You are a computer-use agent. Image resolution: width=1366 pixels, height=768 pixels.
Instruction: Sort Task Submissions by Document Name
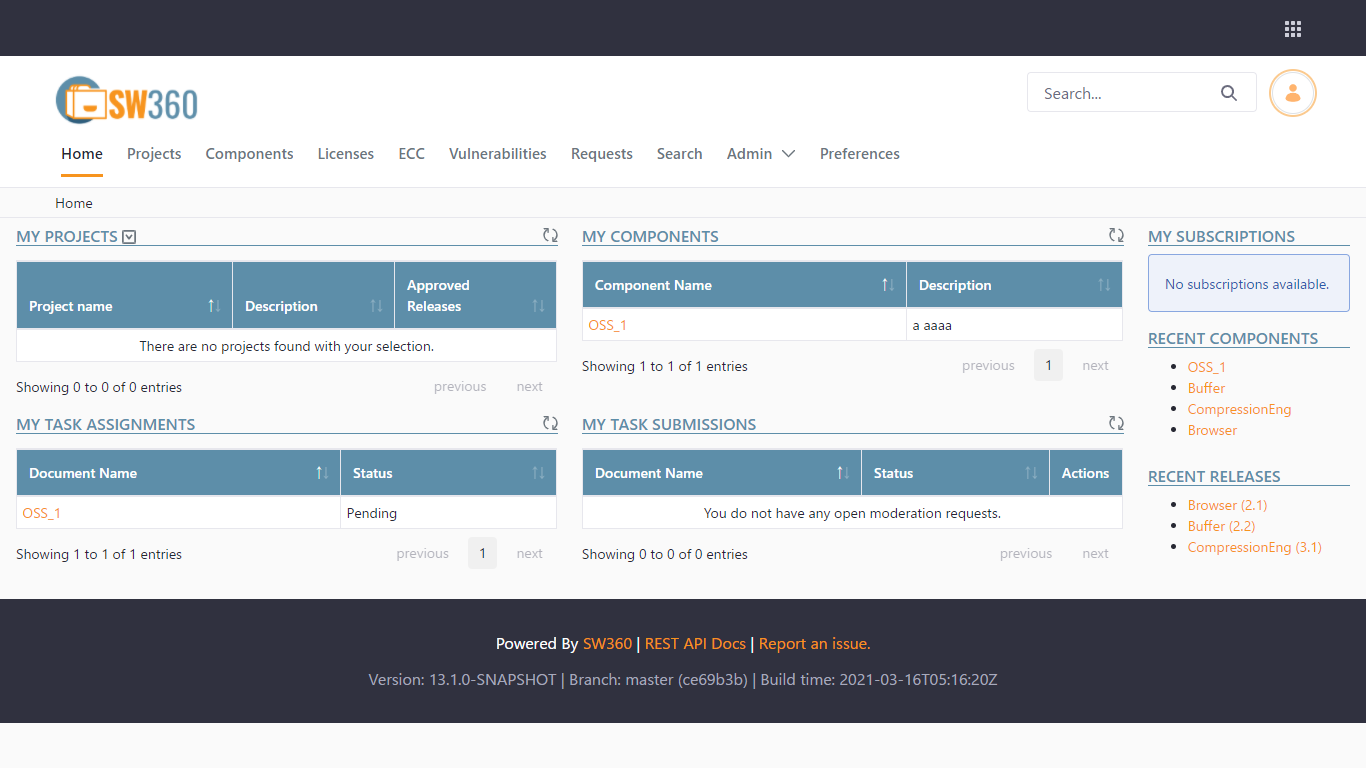(722, 473)
